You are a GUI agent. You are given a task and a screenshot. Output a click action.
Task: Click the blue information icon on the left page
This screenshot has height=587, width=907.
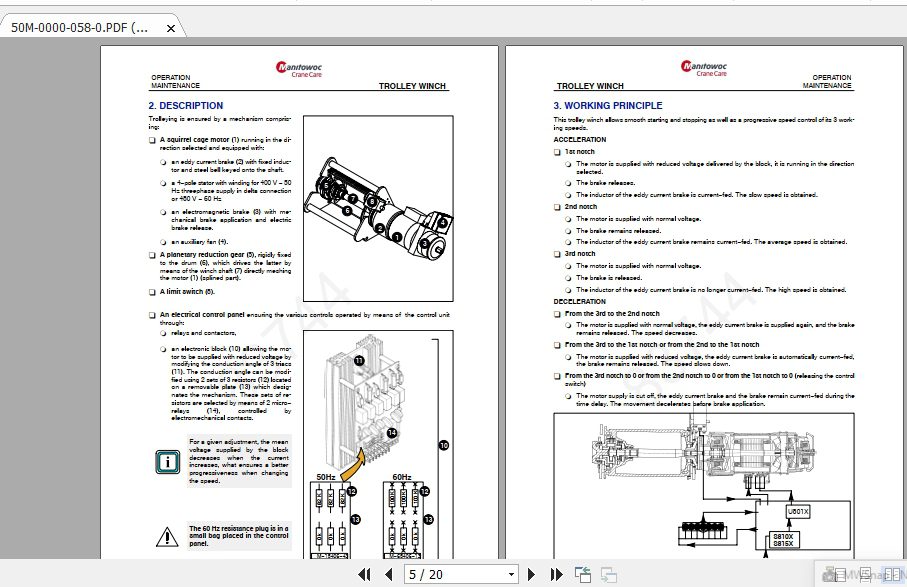[x=166, y=462]
